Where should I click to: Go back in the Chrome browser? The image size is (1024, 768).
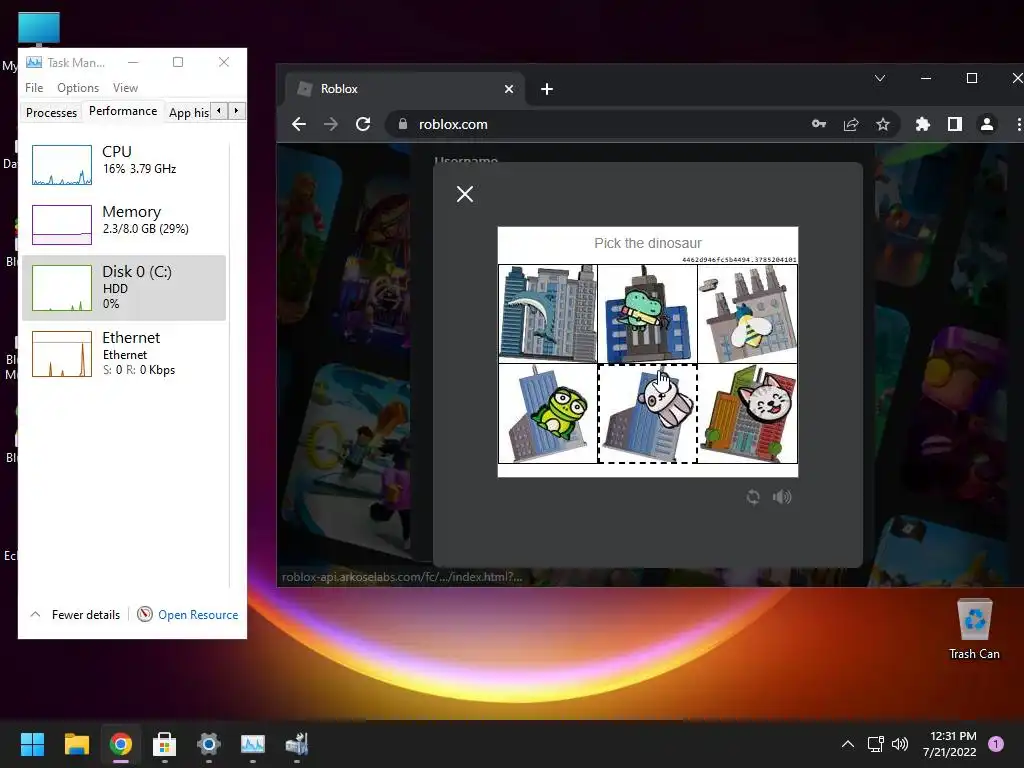click(299, 124)
